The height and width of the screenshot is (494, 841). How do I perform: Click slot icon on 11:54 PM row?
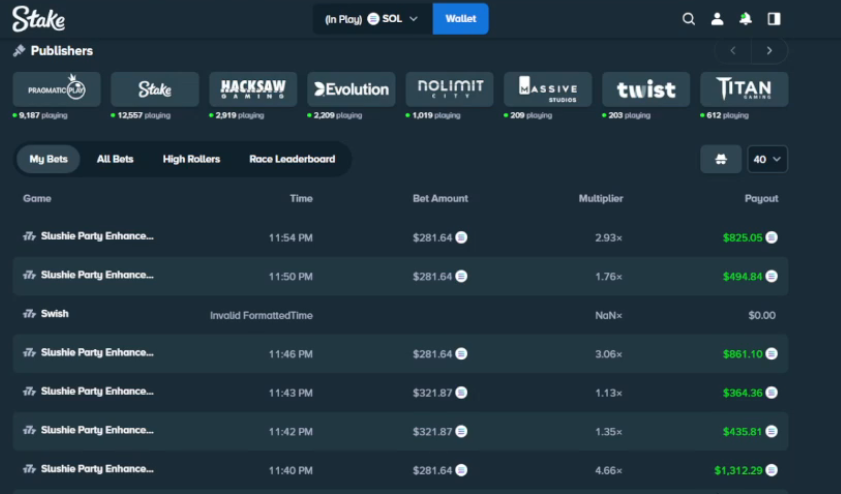click(x=29, y=236)
